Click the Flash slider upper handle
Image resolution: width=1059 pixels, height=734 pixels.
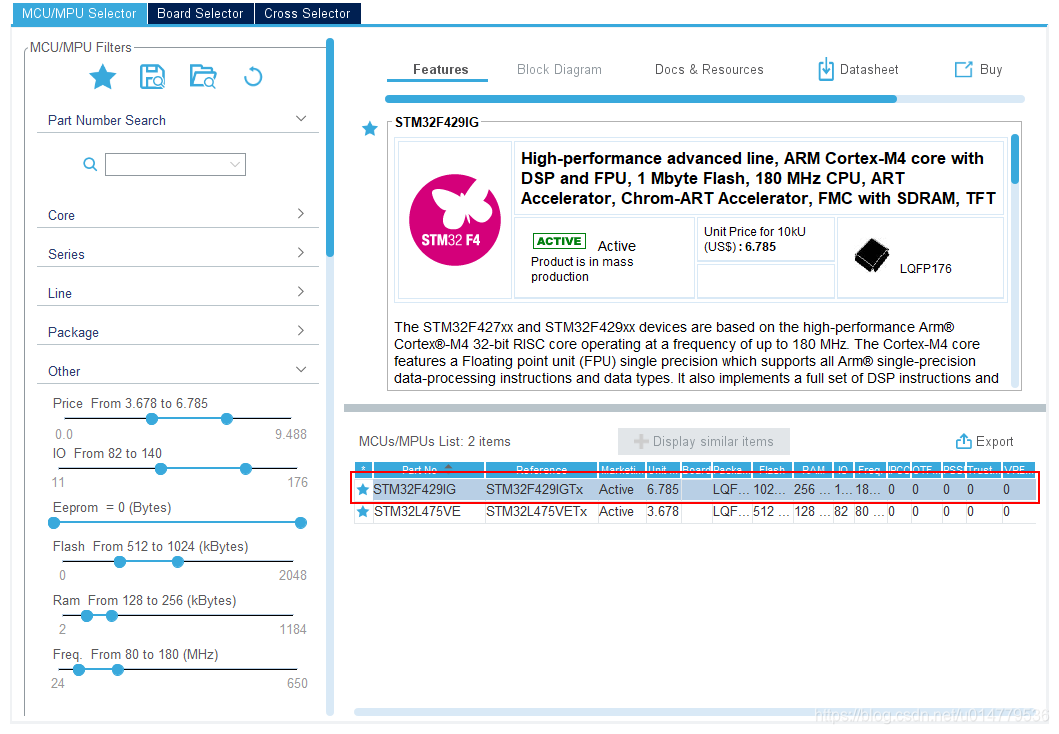178,562
